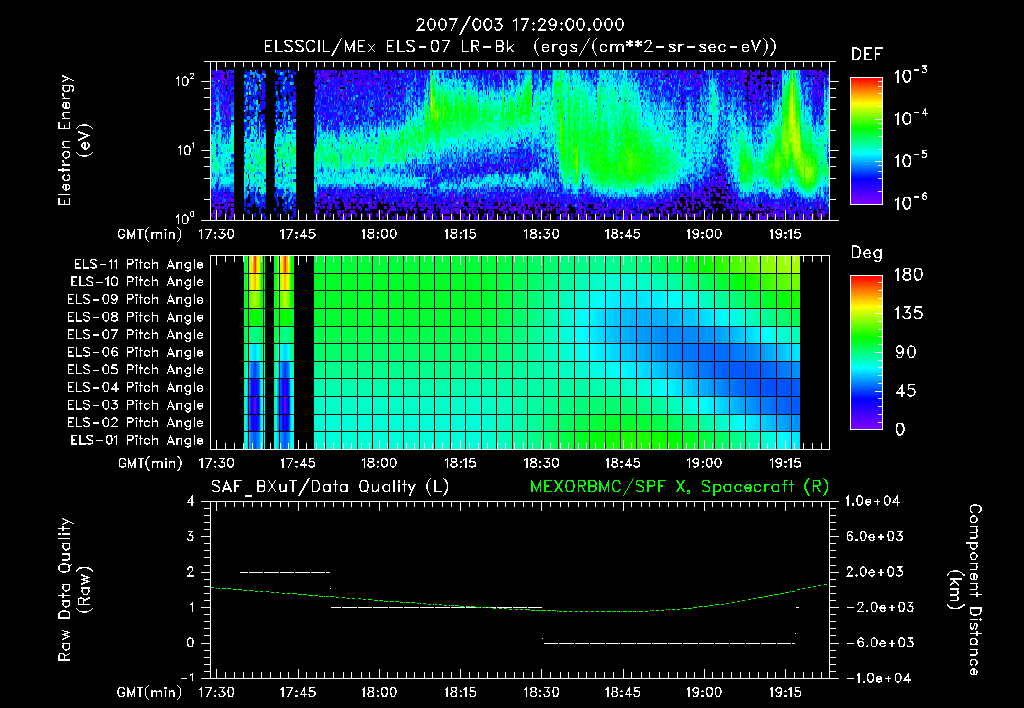Click the 'ELS-01 Pitch Angle' row label

(x=137, y=440)
